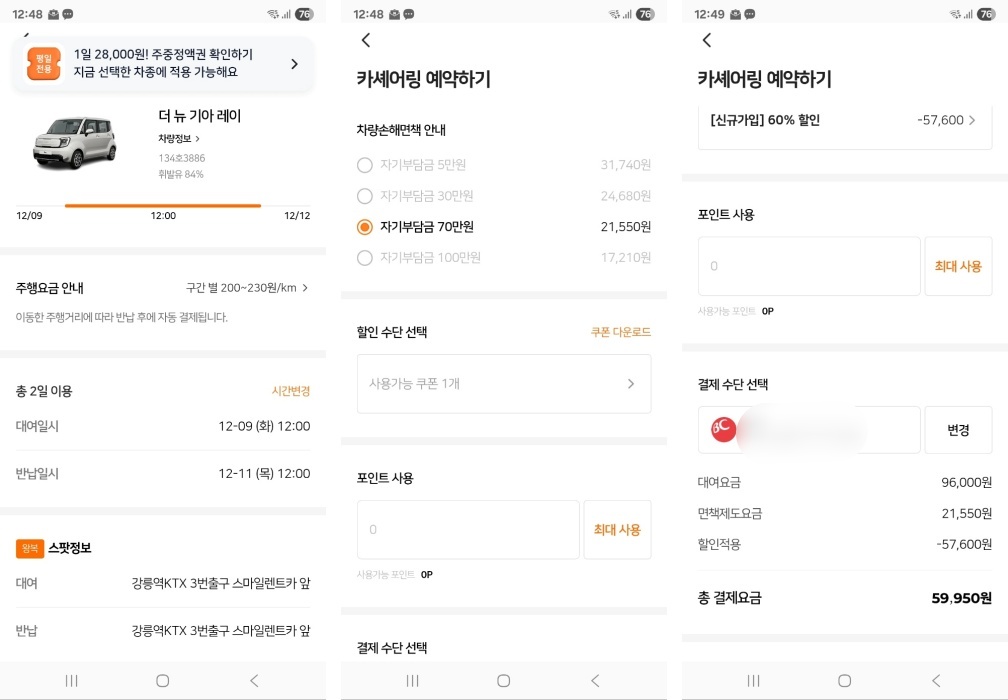Tap 휘발유 84% fuel level text
The height and width of the screenshot is (700, 1008).
[x=181, y=174]
